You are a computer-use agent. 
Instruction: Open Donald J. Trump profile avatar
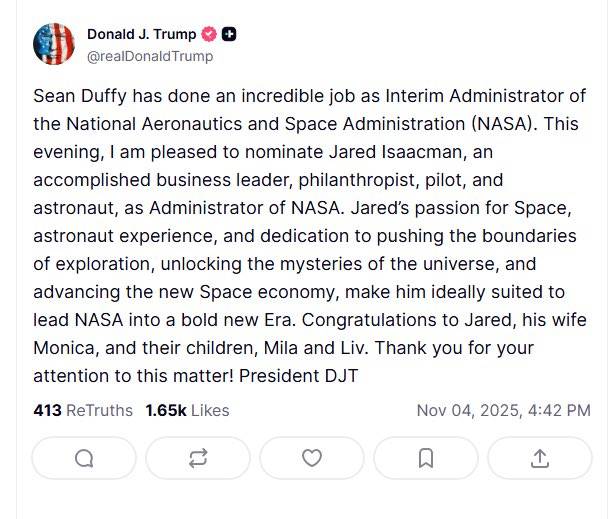pyautogui.click(x=54, y=44)
